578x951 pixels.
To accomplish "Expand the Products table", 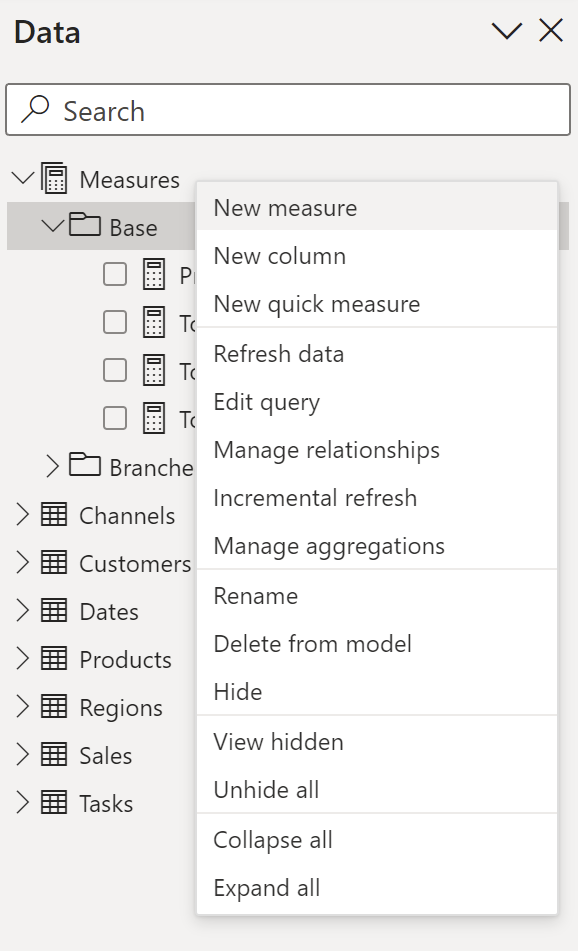I will click(22, 658).
